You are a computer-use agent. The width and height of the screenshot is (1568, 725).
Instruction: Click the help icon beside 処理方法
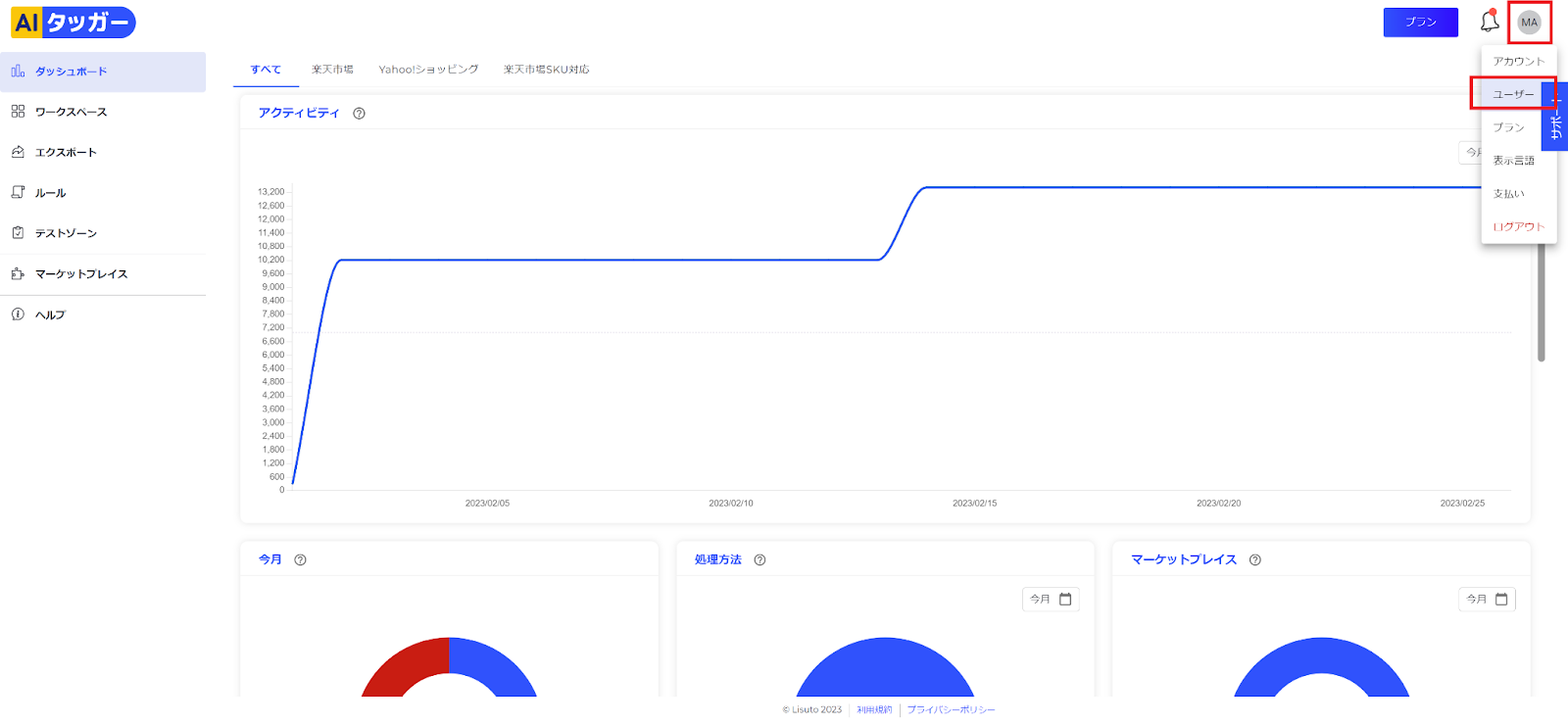[x=760, y=560]
